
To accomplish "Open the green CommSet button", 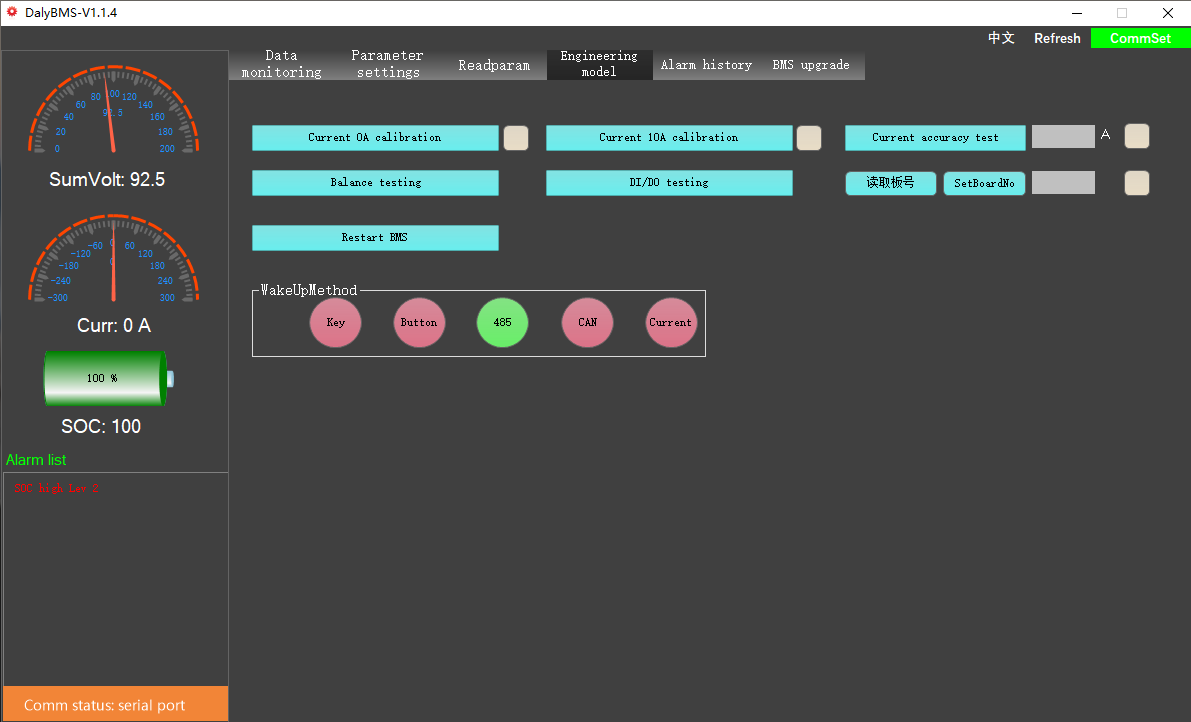I will pos(1140,38).
